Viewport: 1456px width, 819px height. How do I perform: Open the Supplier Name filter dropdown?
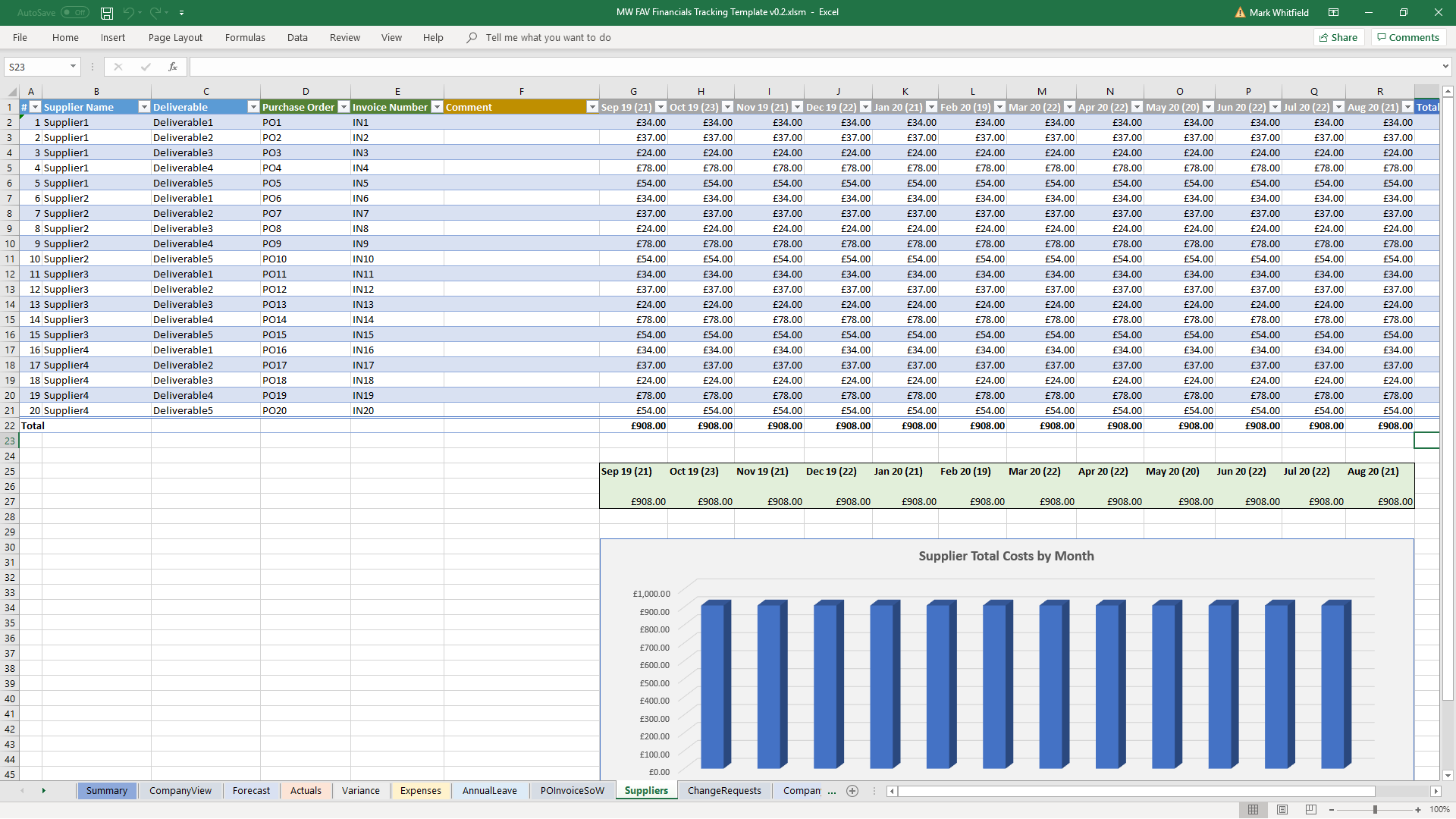pos(144,107)
